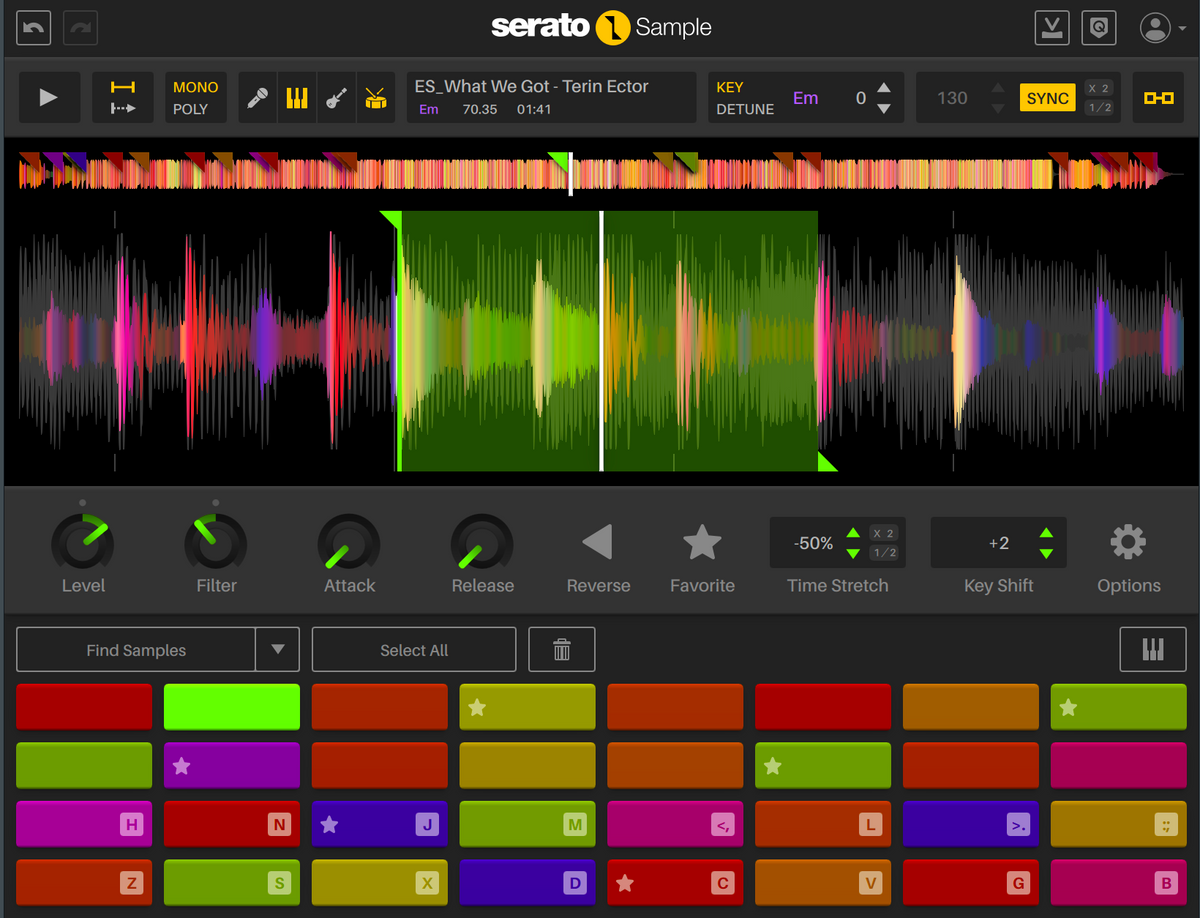1200x918 pixels.
Task: Open the Find Samples dropdown arrow
Action: pyautogui.click(x=277, y=649)
